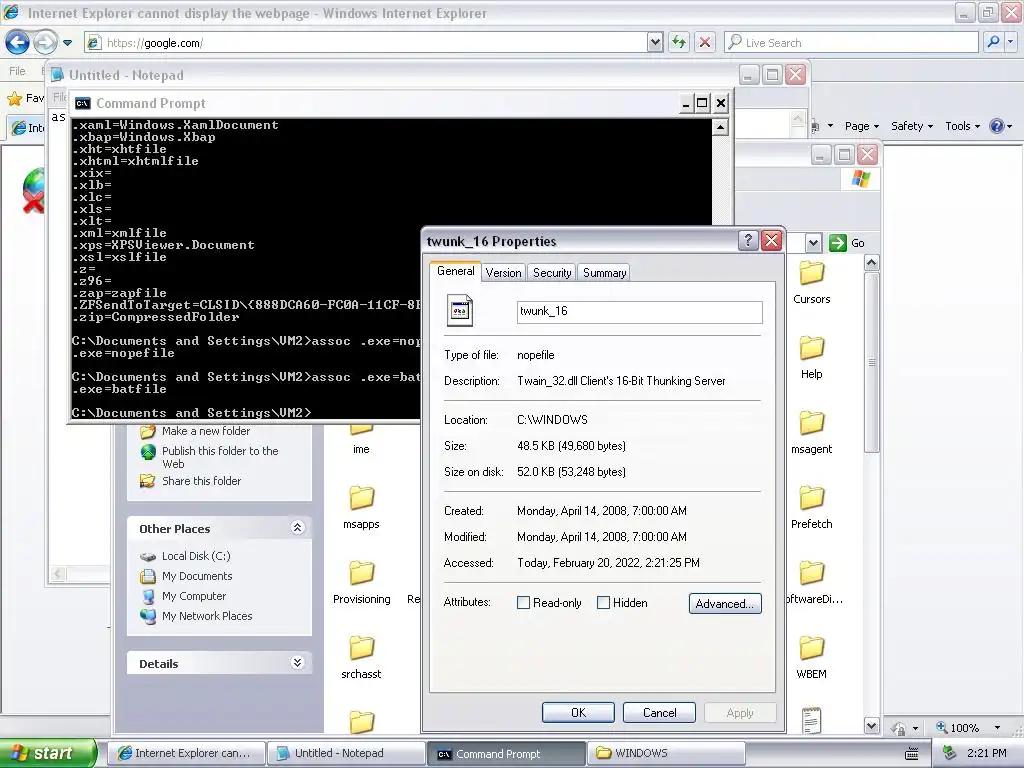Open the Tools menu in IE toolbar
The width and height of the screenshot is (1024, 768).
962,126
